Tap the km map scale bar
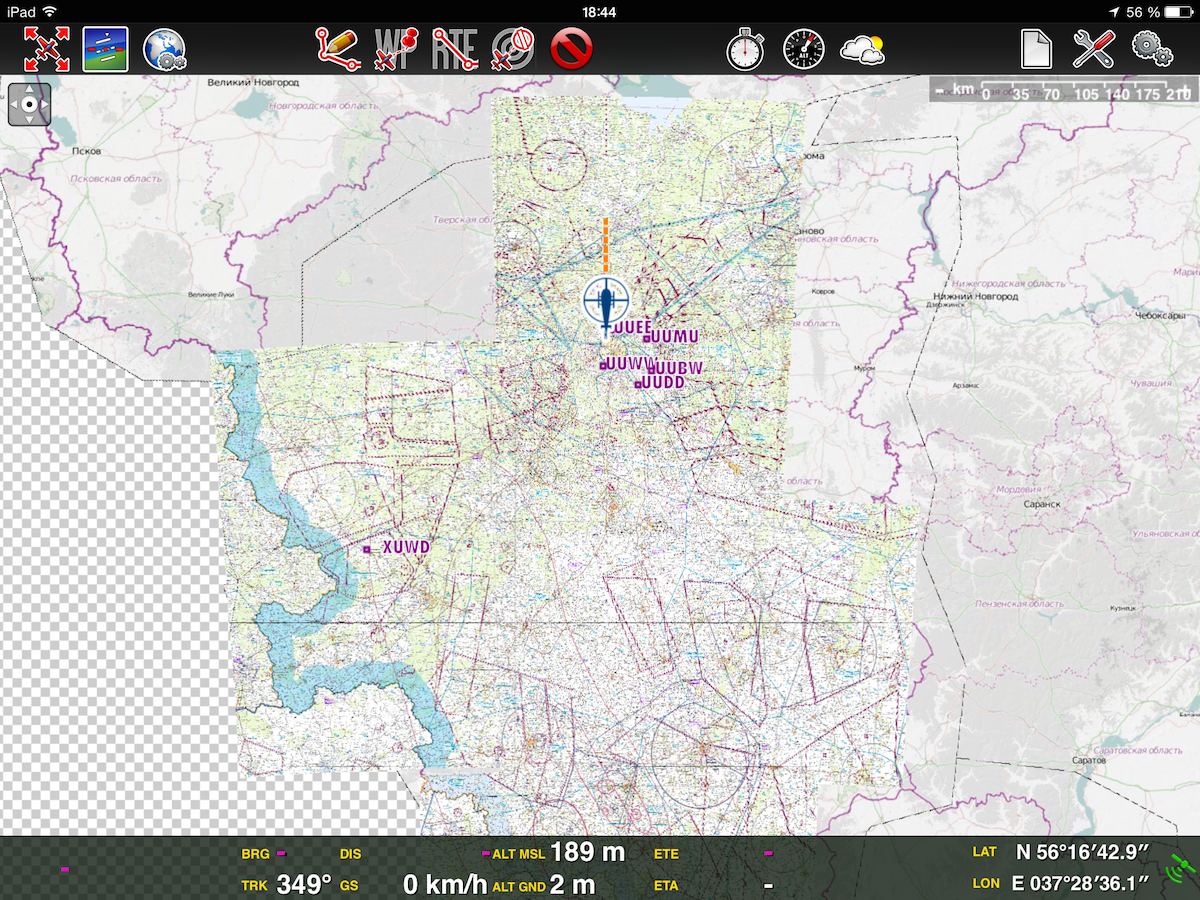Screen dimensions: 1200x900 tap(1060, 91)
